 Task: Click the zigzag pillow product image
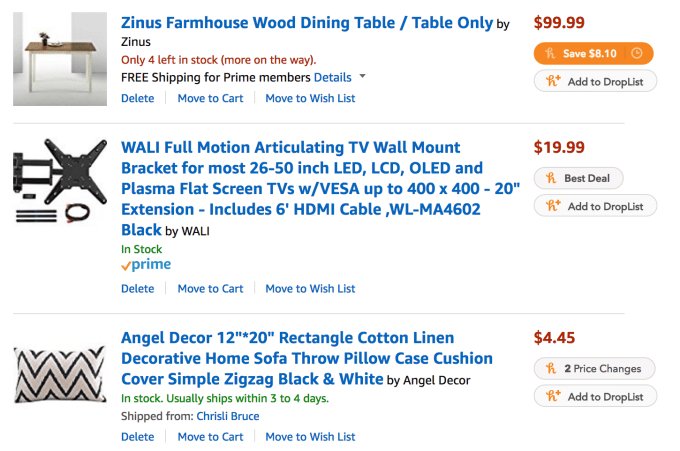tap(61, 374)
